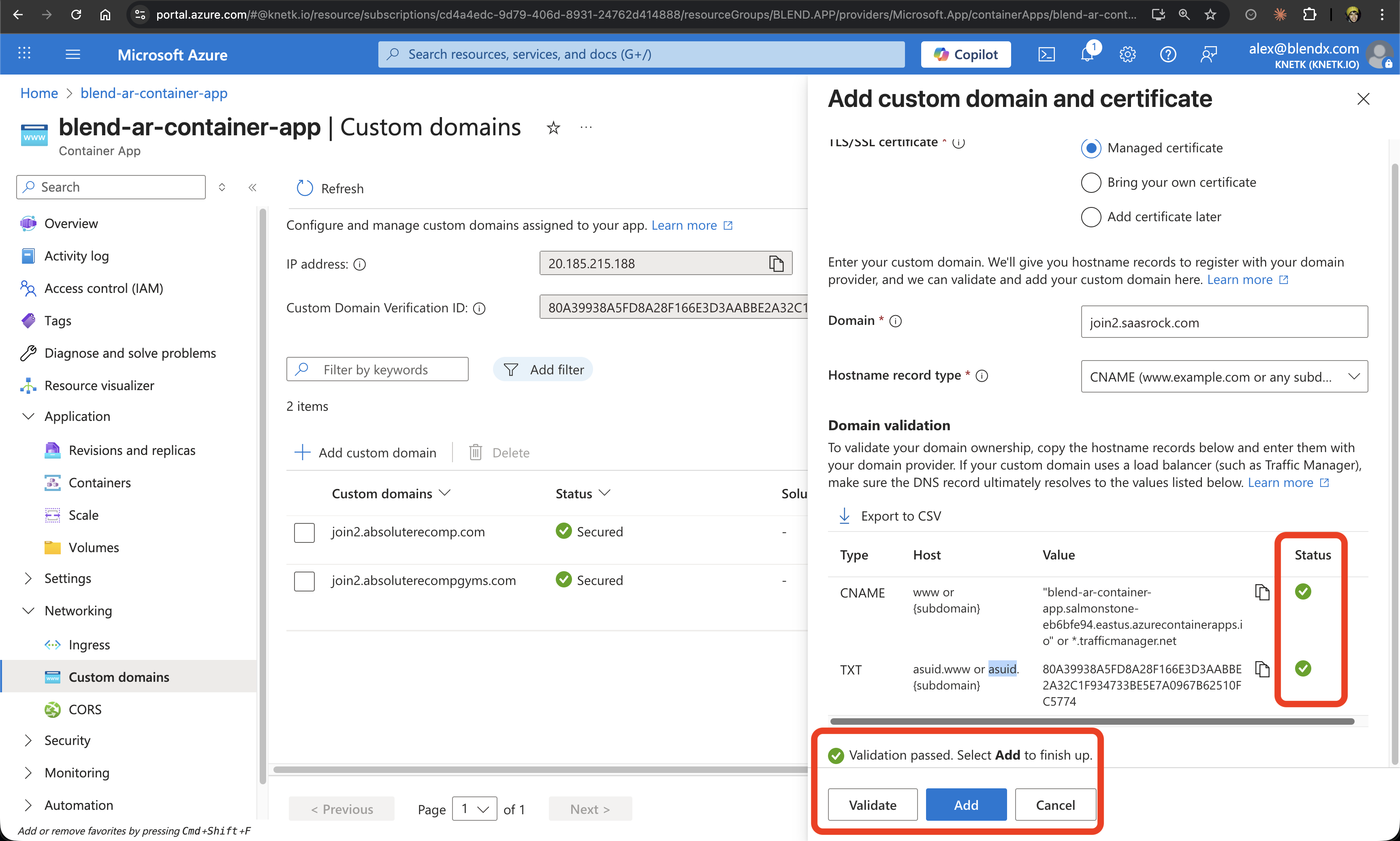Viewport: 1400px width, 841px height.
Task: Copy the TXT record value
Action: tap(1262, 669)
